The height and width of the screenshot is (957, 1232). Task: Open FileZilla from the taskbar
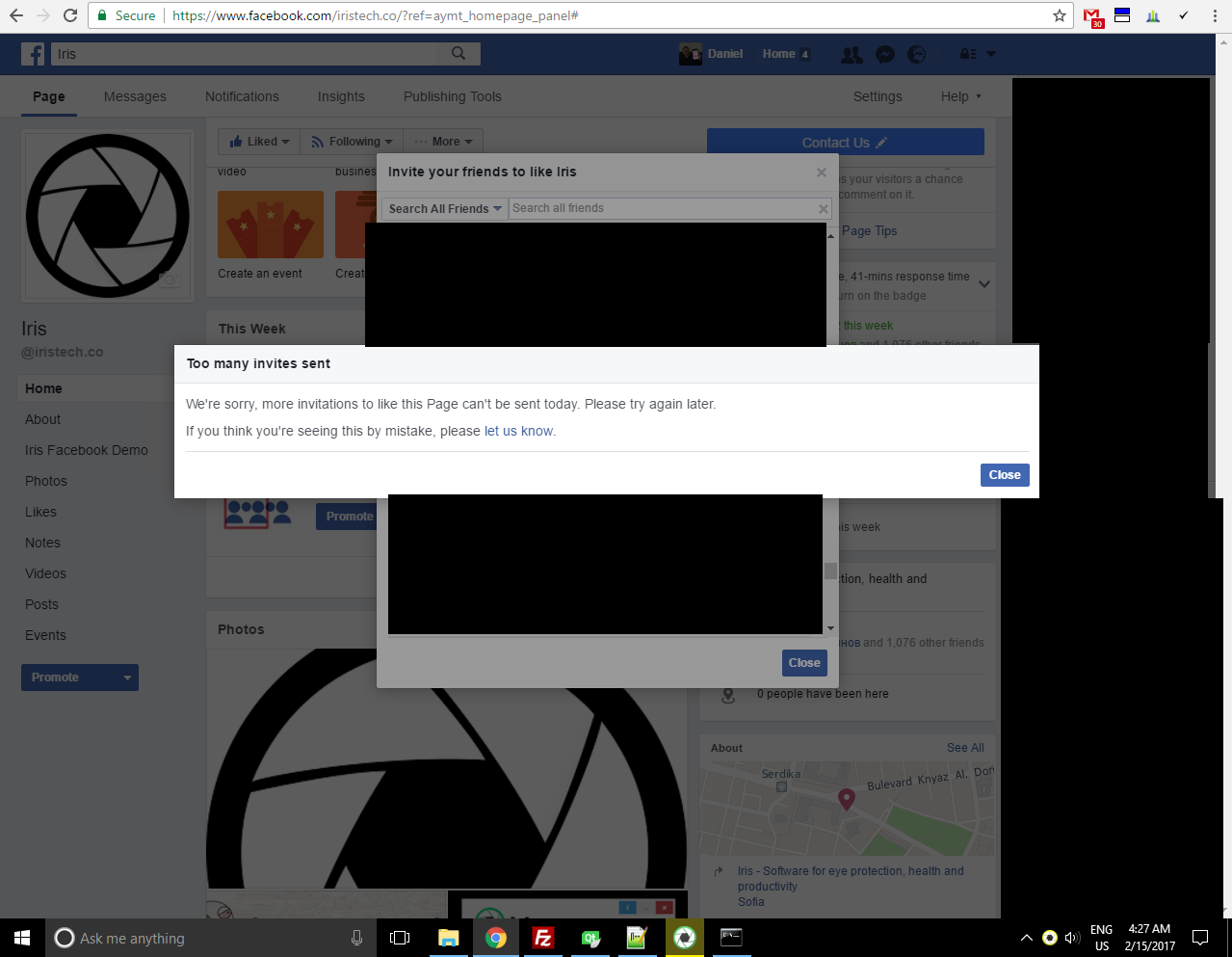tap(543, 938)
